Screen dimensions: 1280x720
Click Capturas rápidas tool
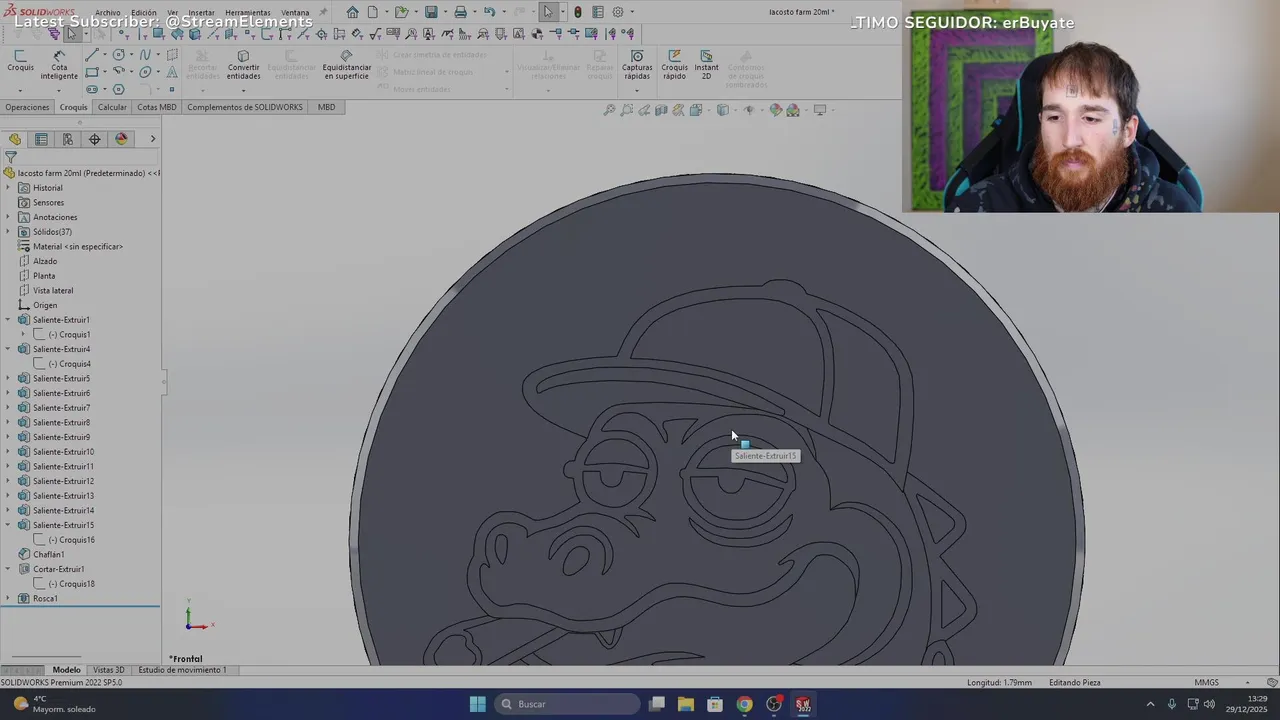[637, 65]
